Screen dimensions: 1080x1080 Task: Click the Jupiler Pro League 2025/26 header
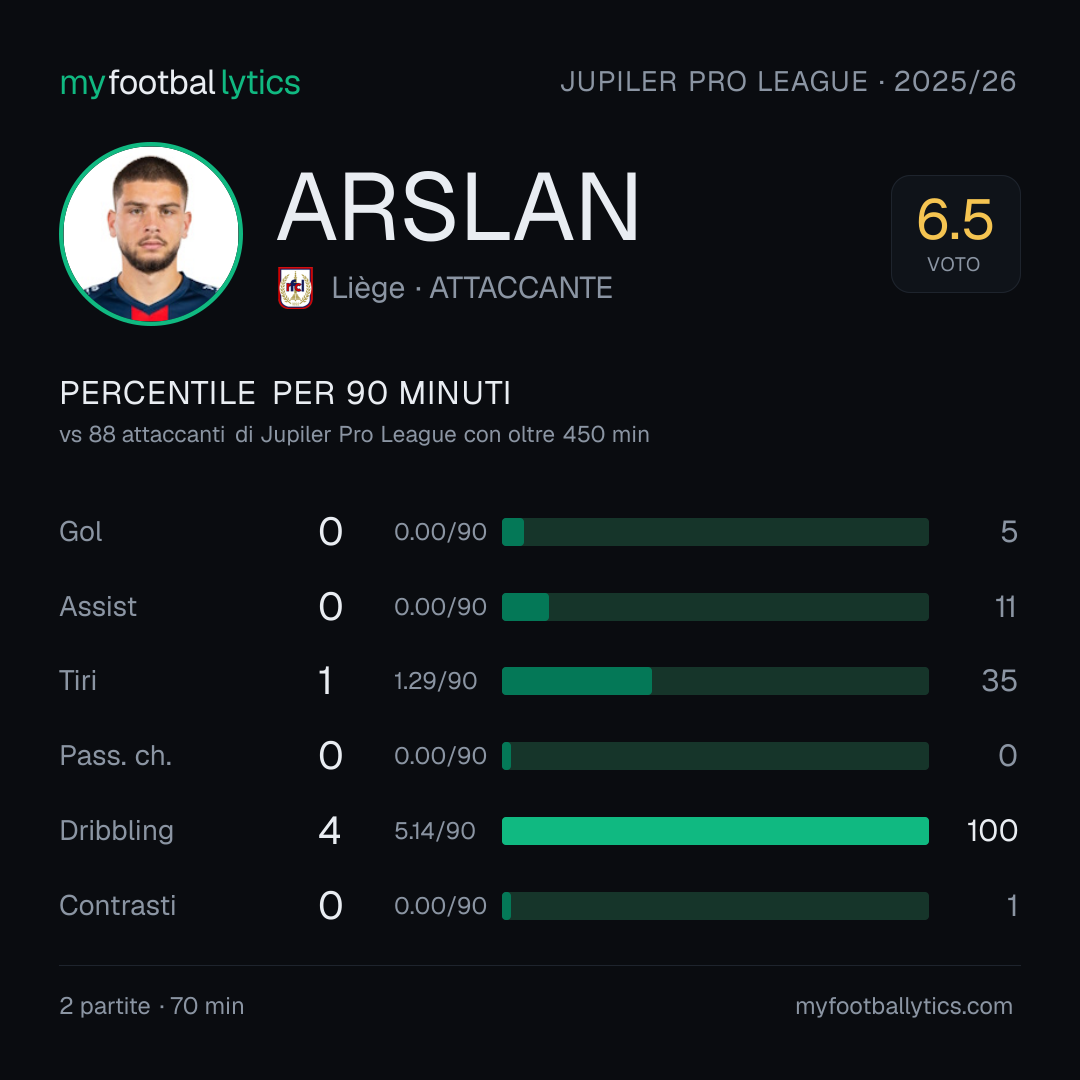pyautogui.click(x=788, y=81)
